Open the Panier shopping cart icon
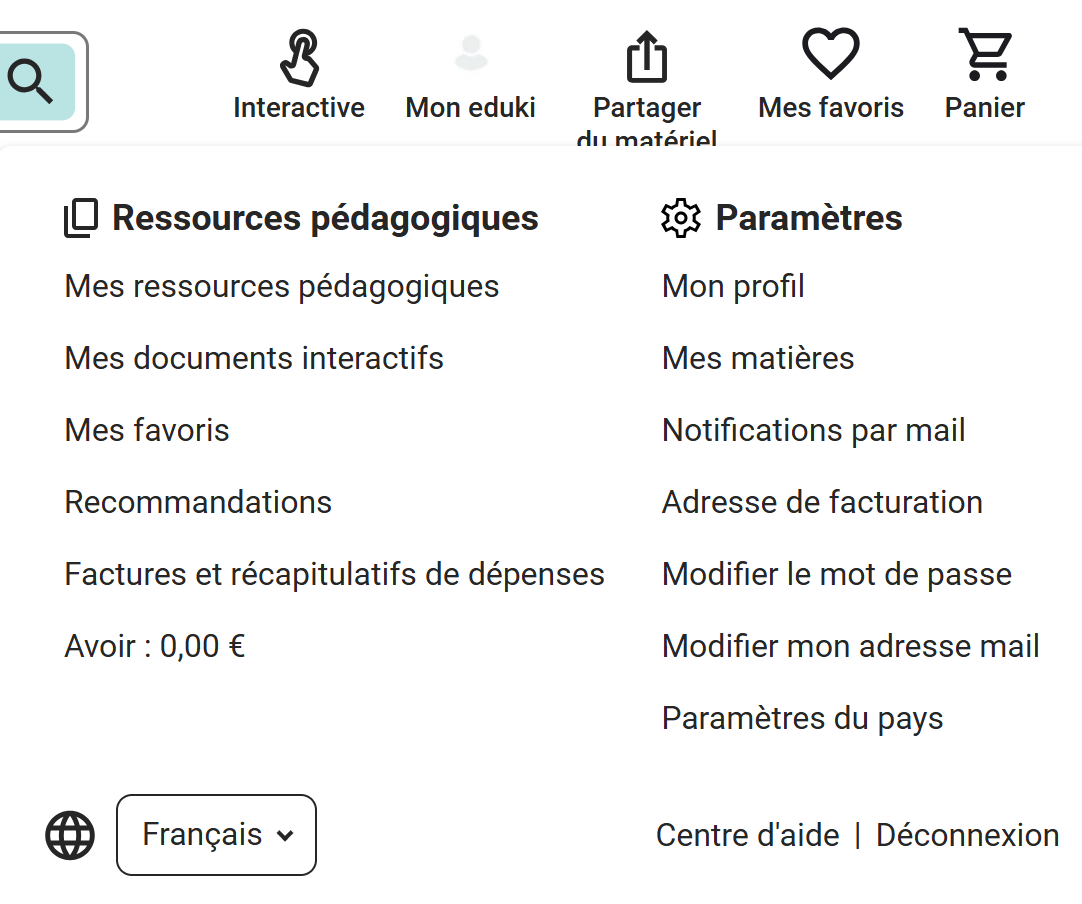 [x=984, y=55]
